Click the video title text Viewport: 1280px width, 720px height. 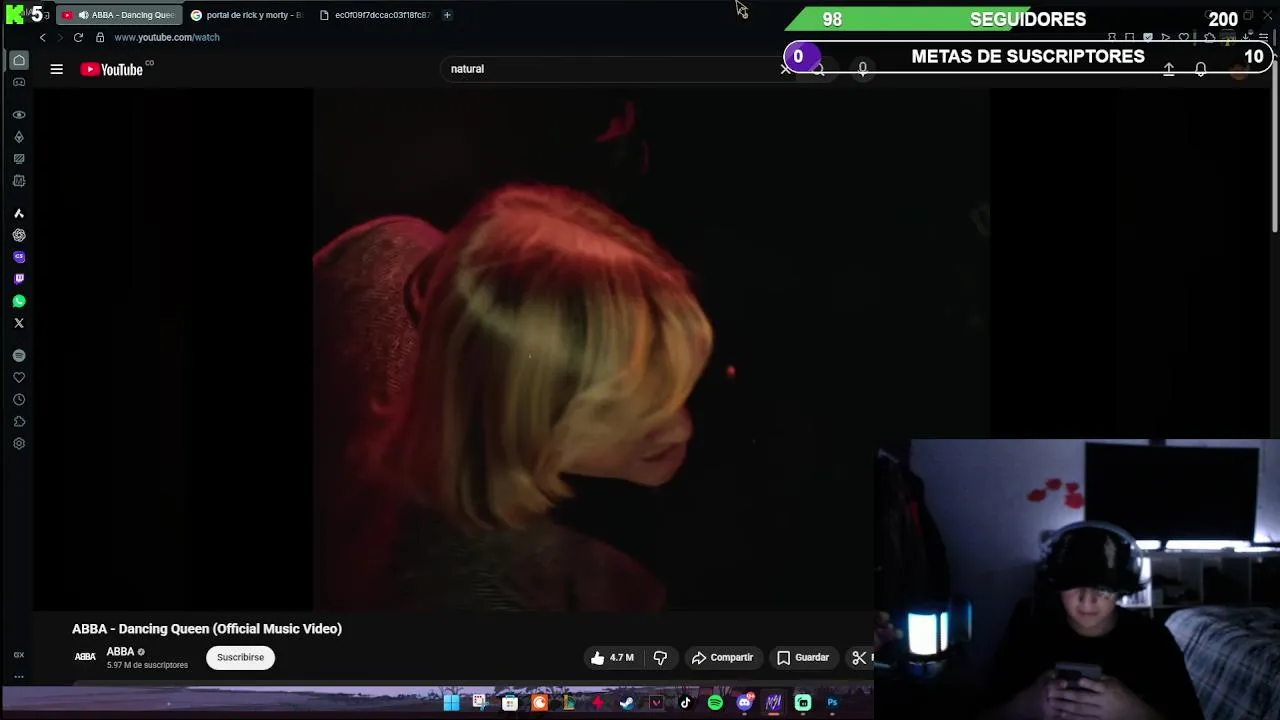coord(207,629)
